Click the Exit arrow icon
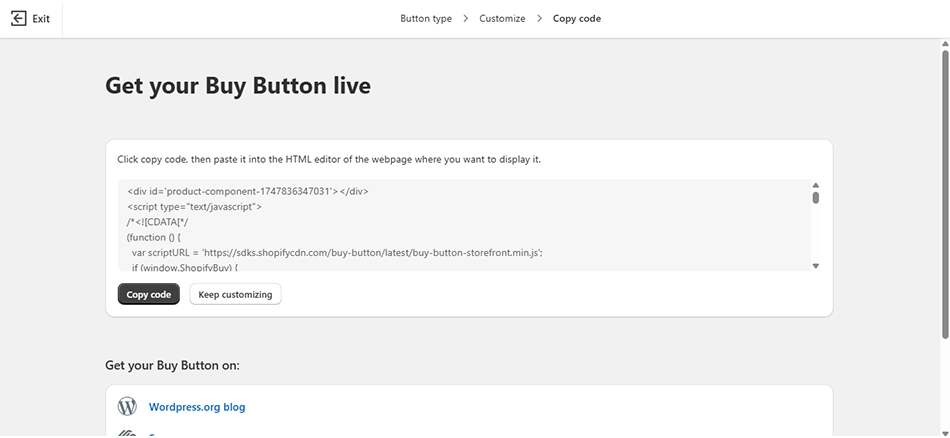950x438 pixels. point(19,19)
